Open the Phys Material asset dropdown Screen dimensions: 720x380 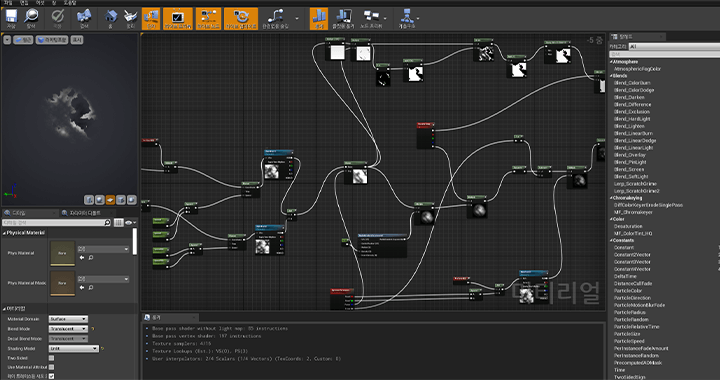pyautogui.click(x=103, y=249)
